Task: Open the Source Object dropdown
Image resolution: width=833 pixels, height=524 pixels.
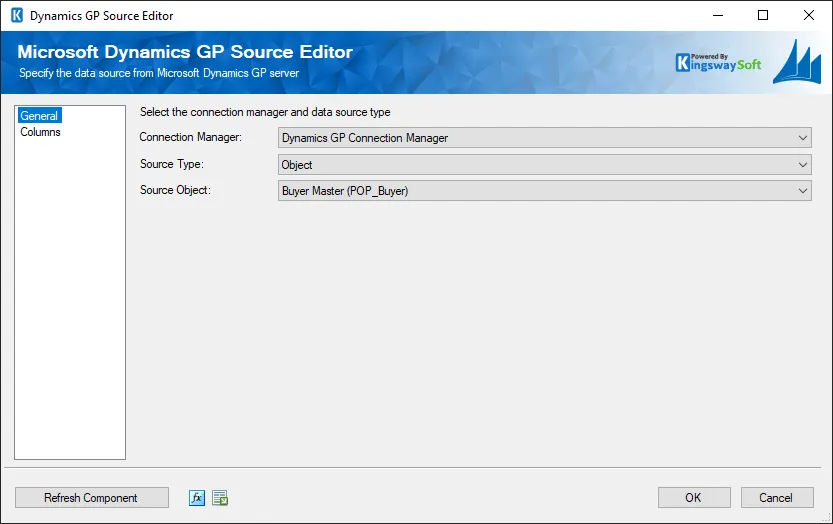Action: tap(545, 191)
